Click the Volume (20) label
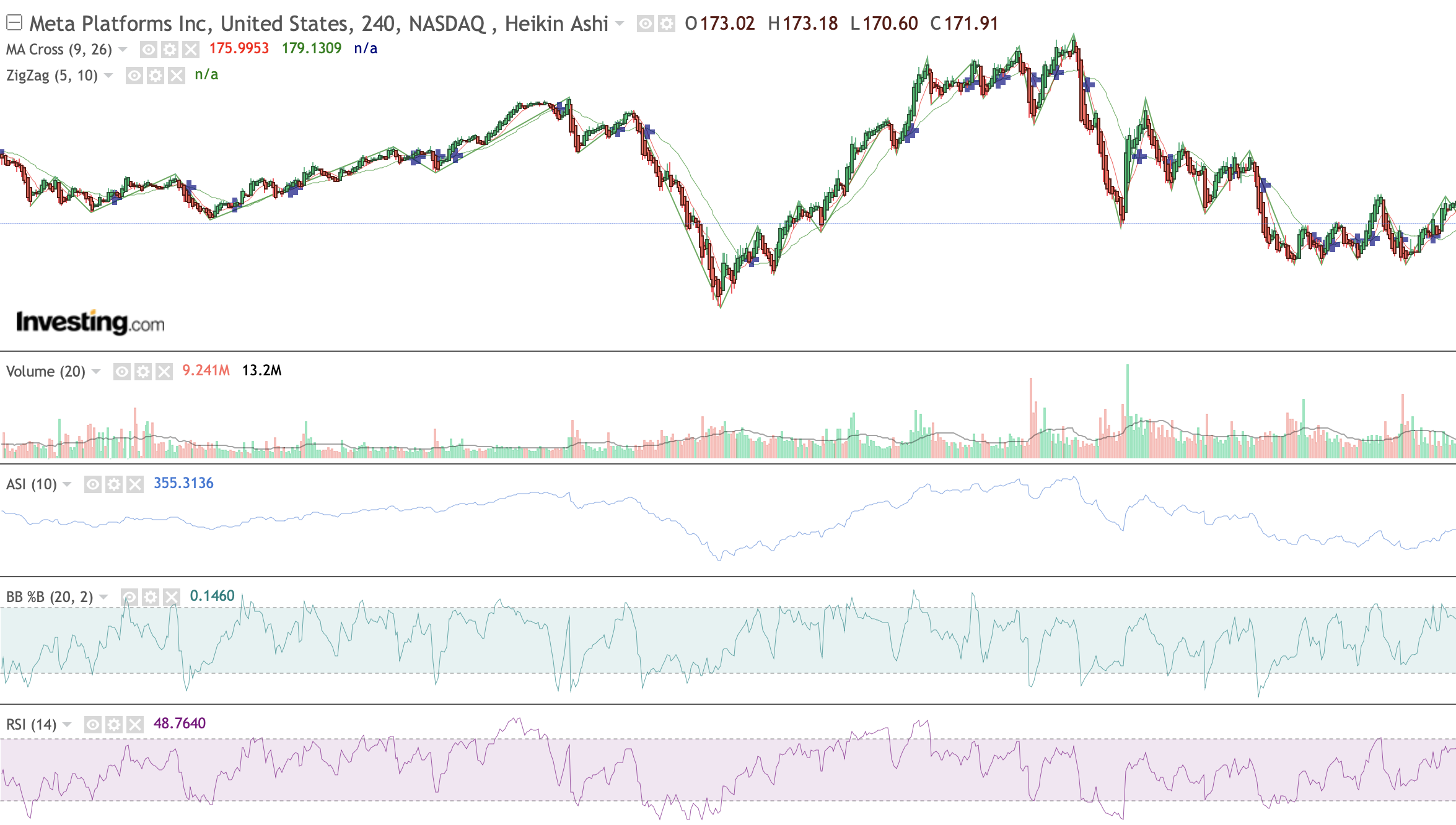Screen dimensions: 1456x825 click(46, 372)
